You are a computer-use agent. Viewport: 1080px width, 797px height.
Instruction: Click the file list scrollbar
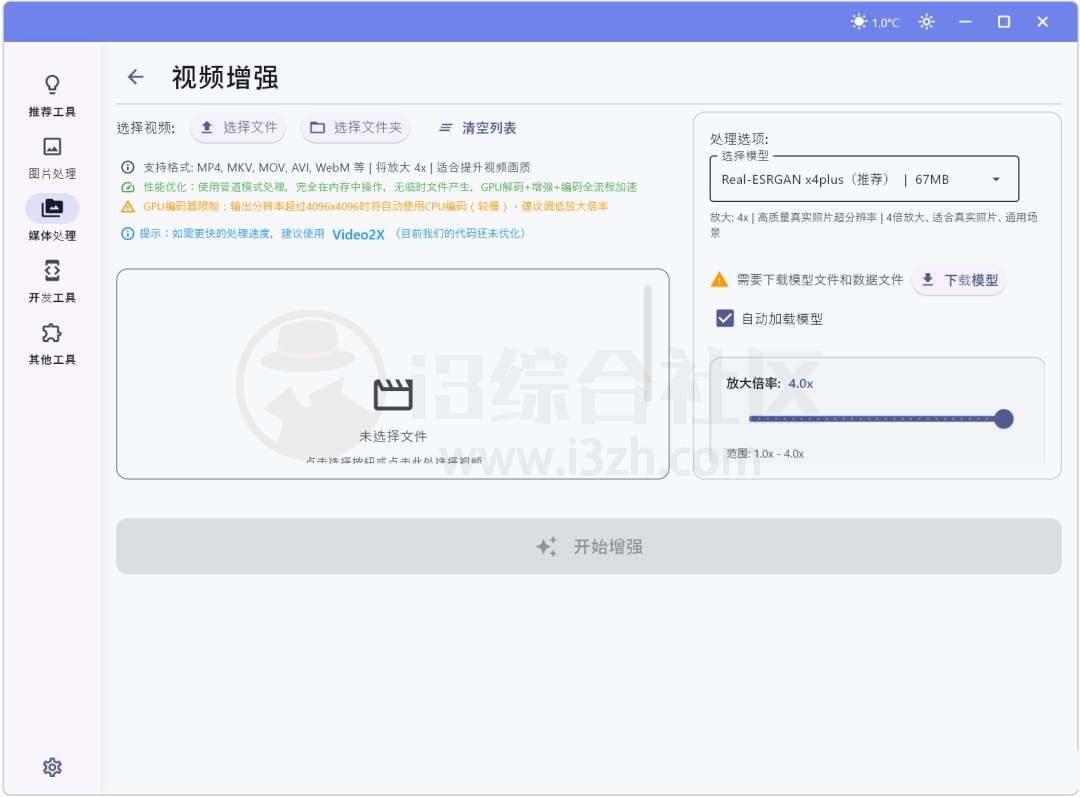[x=647, y=344]
